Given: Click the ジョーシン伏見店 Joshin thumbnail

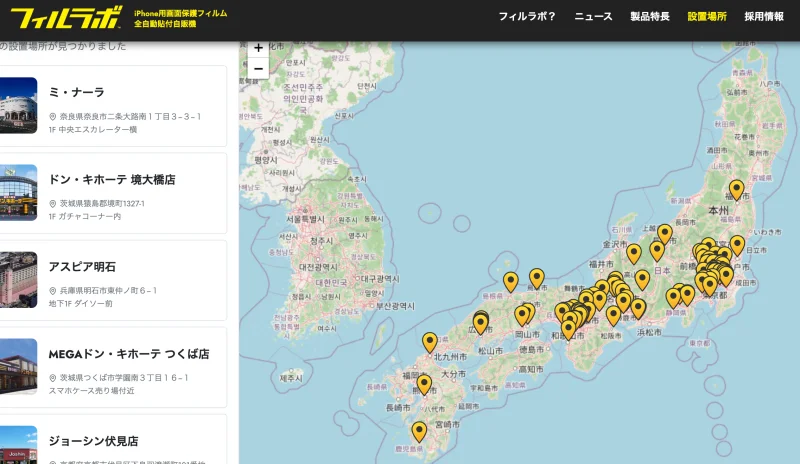Looking at the screenshot, I should [x=18, y=445].
